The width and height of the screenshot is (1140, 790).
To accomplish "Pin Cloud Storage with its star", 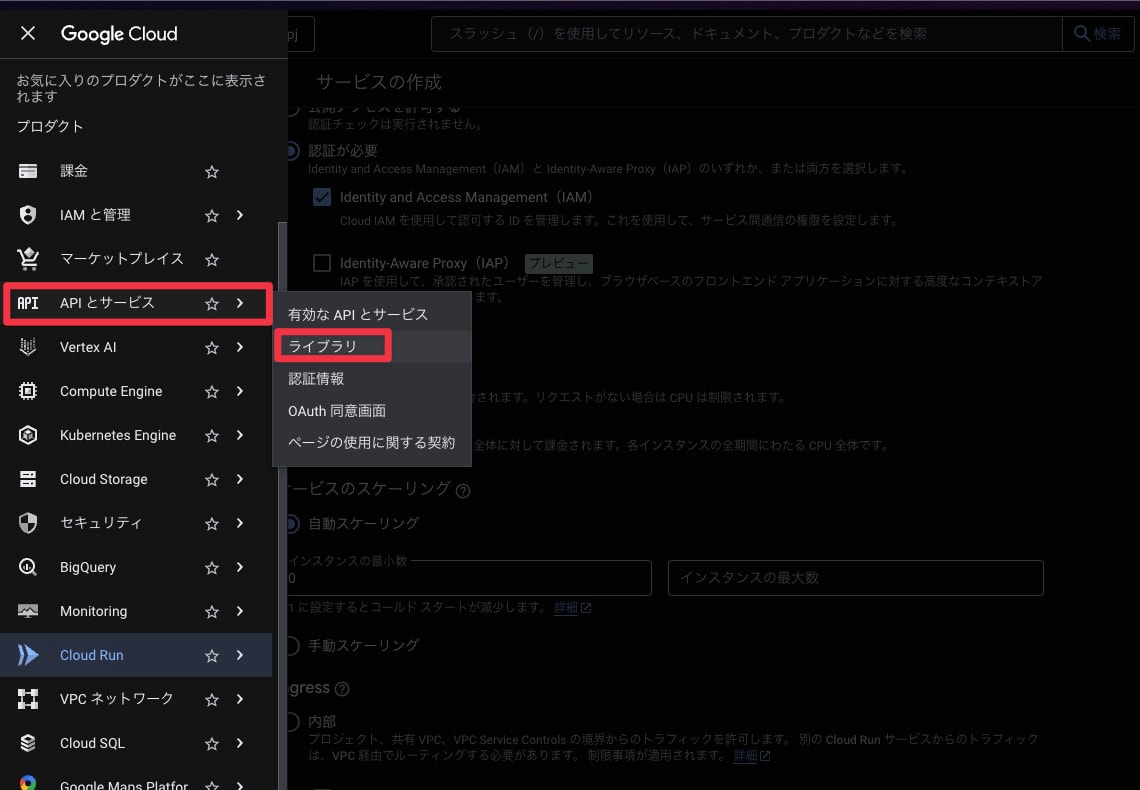I will (212, 480).
